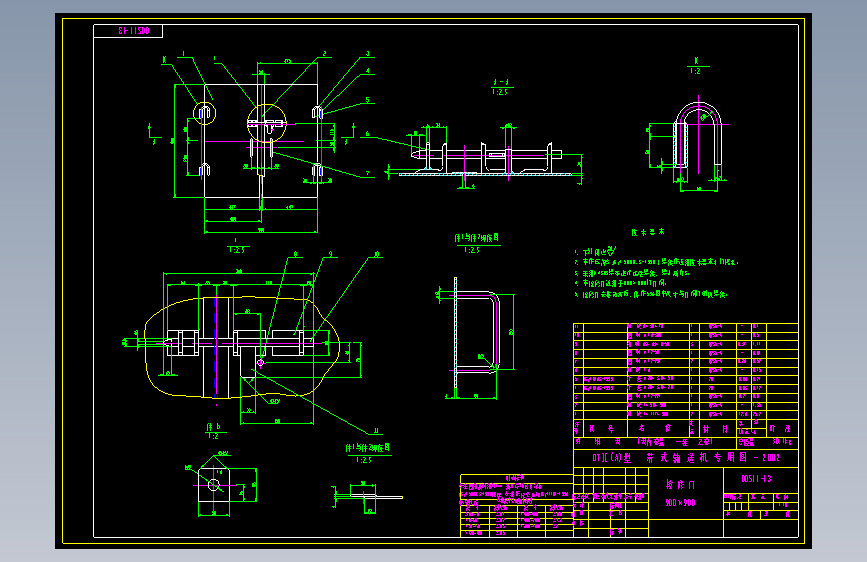The width and height of the screenshot is (867, 562).
Task: Select the U-shaped hook in detail view K
Action: click(x=698, y=136)
